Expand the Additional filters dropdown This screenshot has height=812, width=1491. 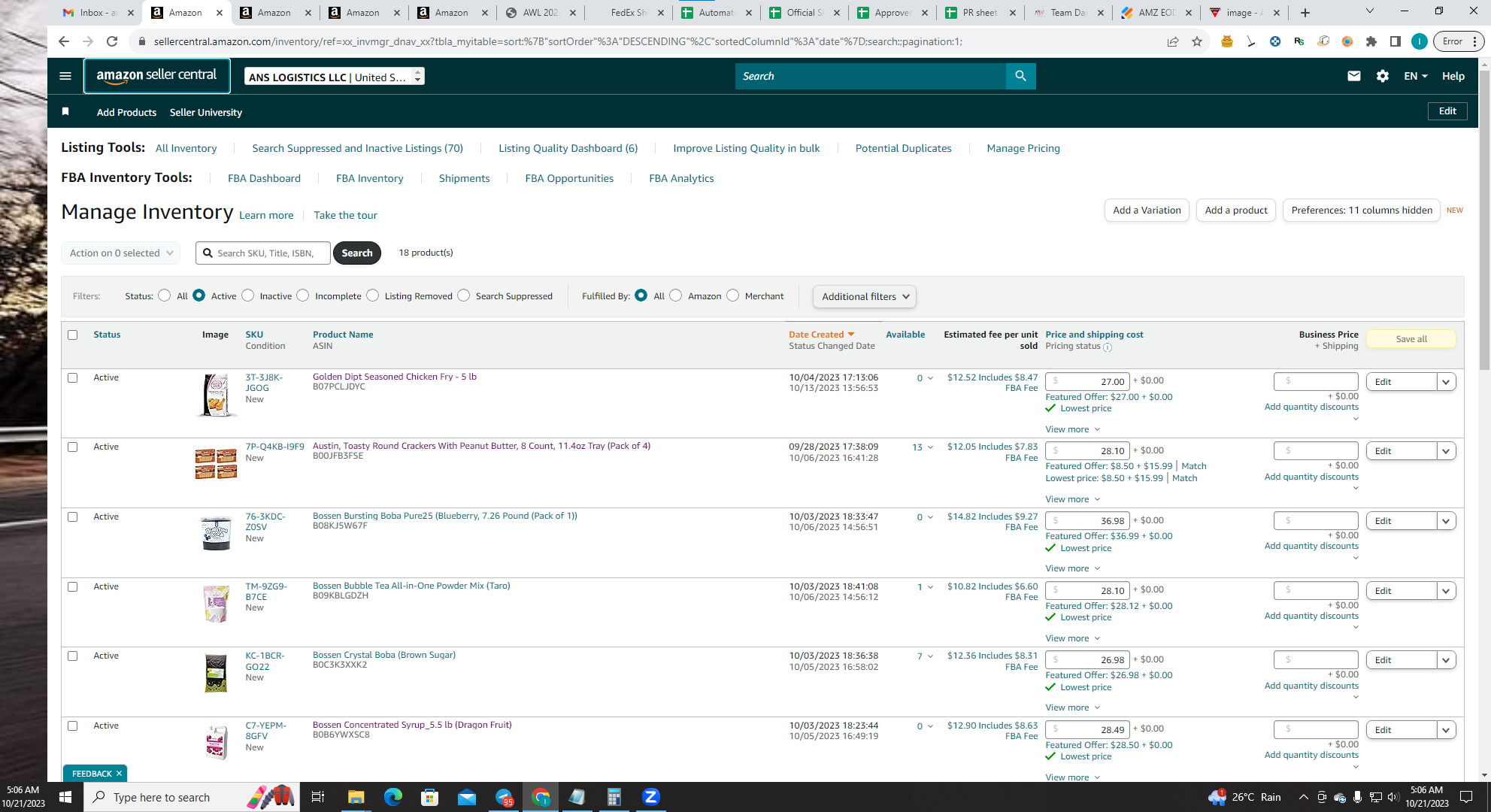click(x=865, y=296)
